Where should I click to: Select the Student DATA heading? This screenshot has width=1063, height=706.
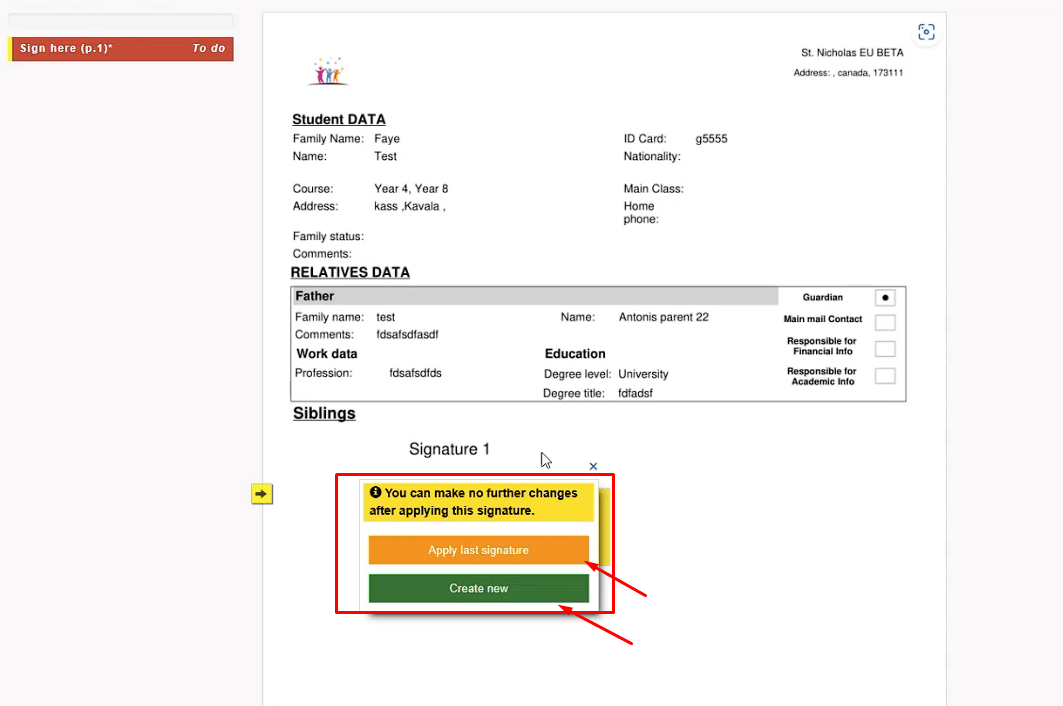click(338, 120)
